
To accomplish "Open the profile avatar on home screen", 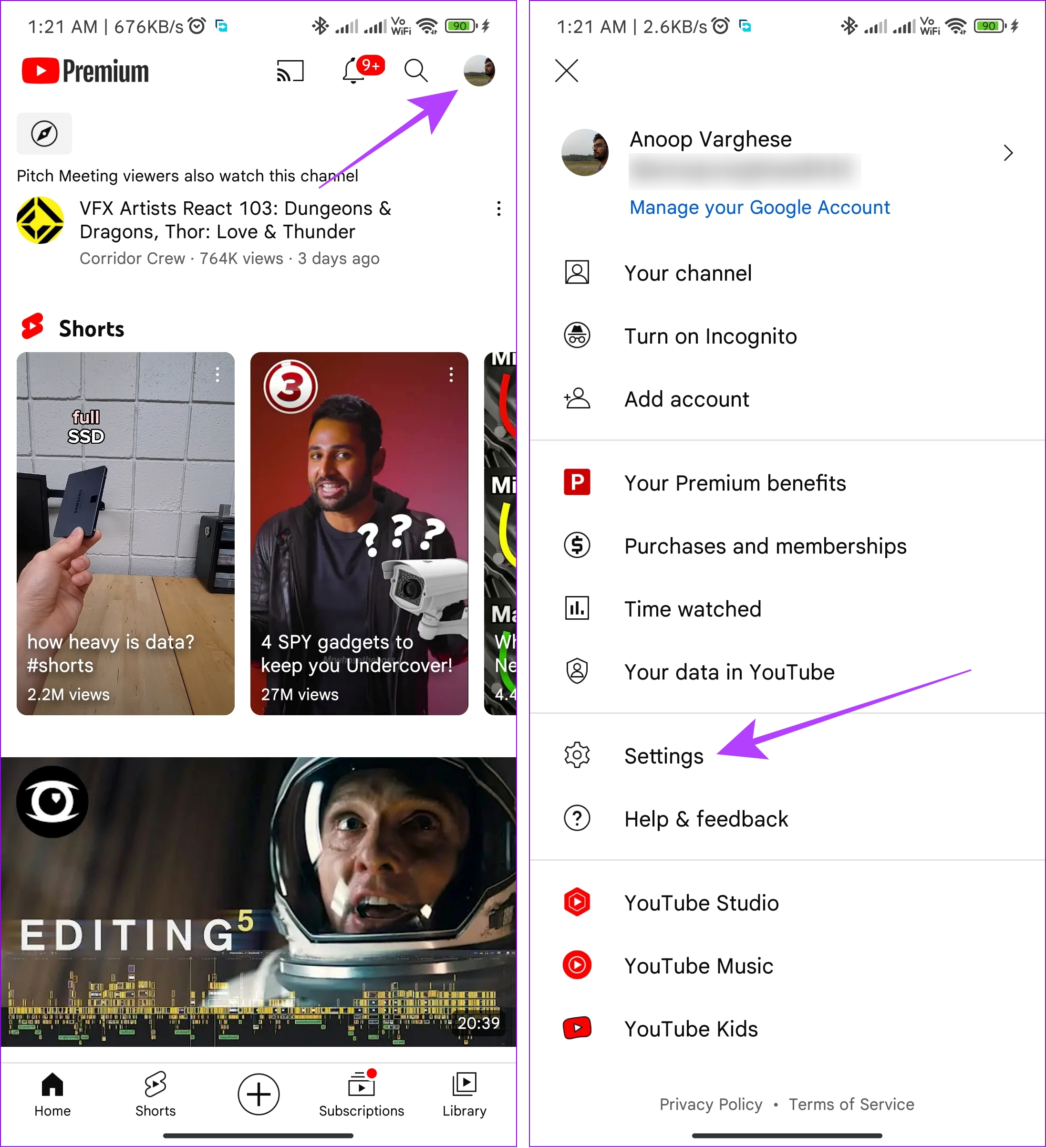I will click(x=479, y=71).
